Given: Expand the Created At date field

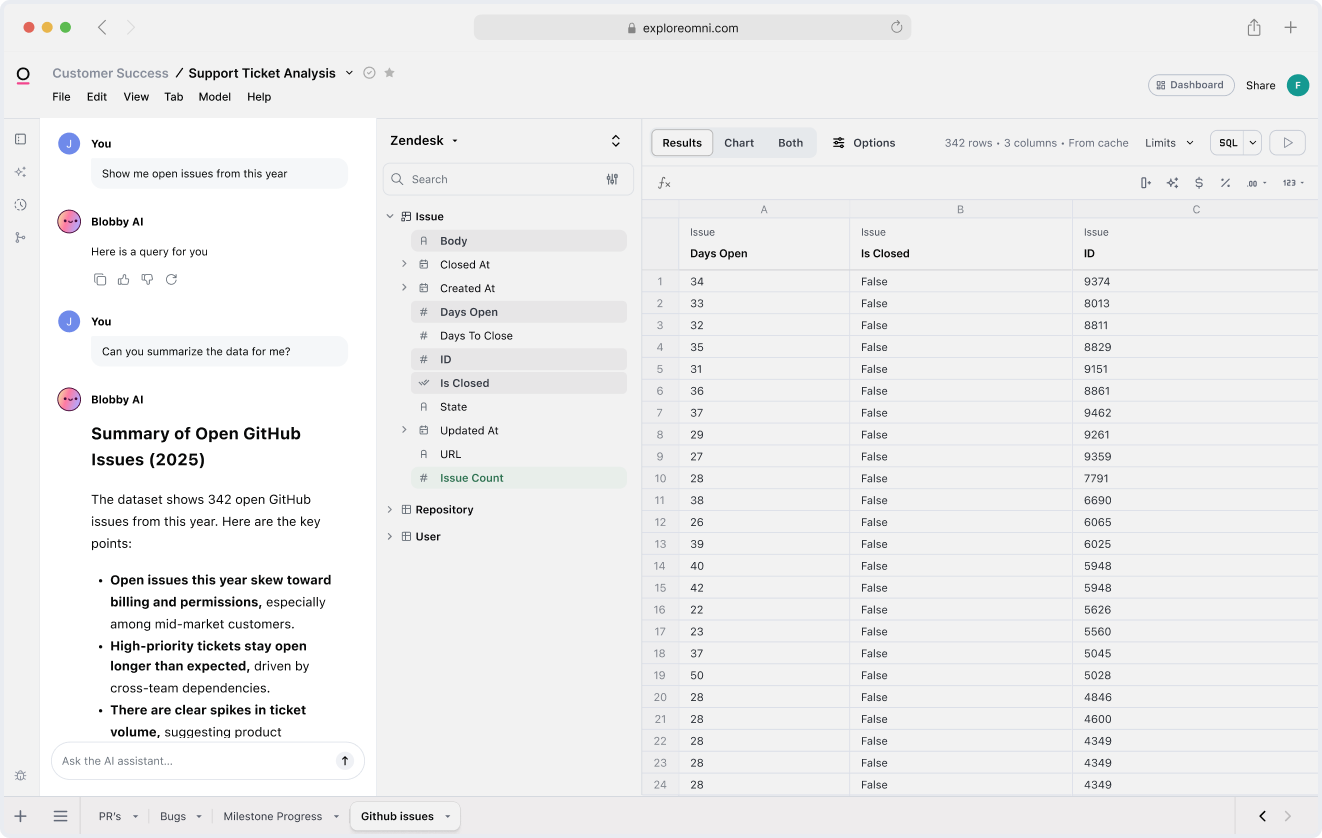Looking at the screenshot, I should (x=404, y=288).
